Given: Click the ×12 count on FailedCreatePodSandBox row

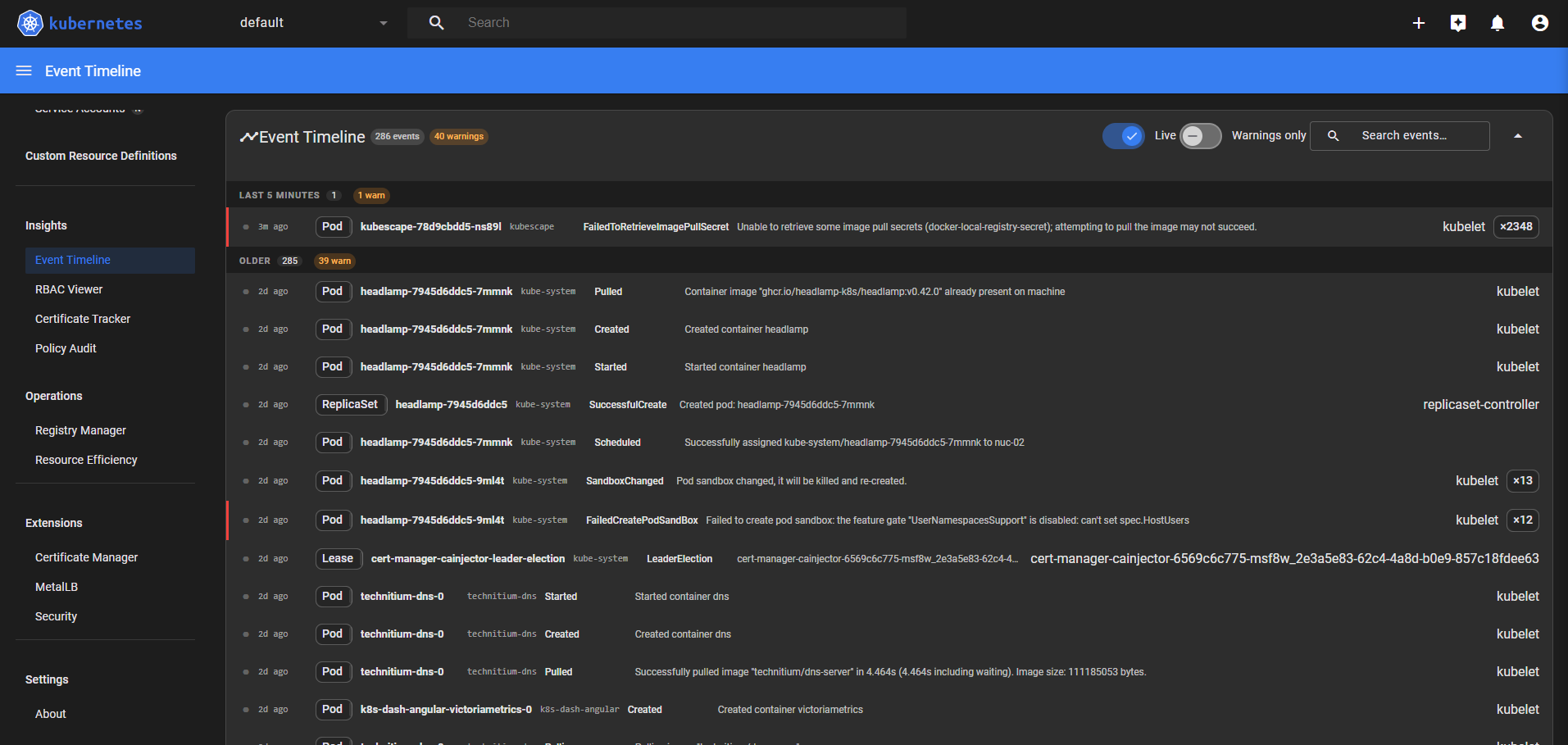Looking at the screenshot, I should (1523, 520).
